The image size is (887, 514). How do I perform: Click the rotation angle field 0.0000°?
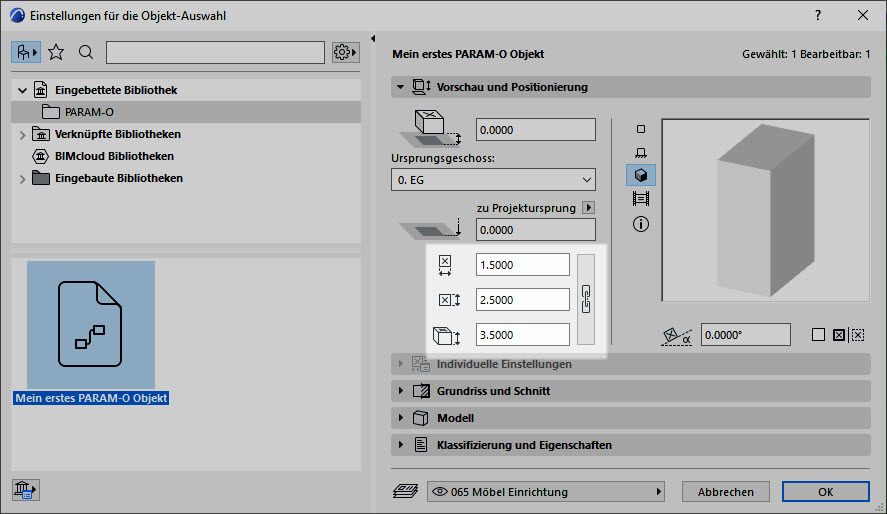coord(746,335)
